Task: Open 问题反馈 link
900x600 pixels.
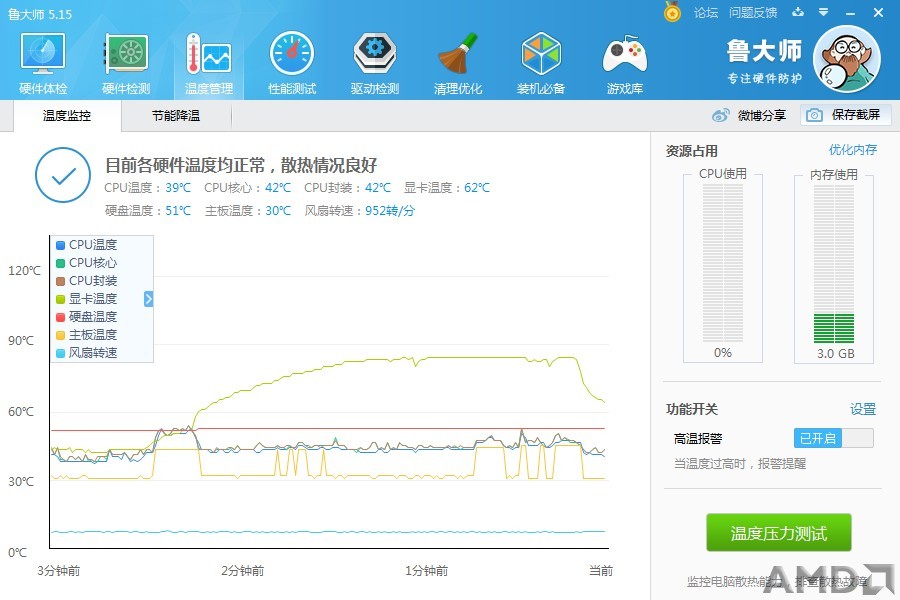Action: click(753, 13)
